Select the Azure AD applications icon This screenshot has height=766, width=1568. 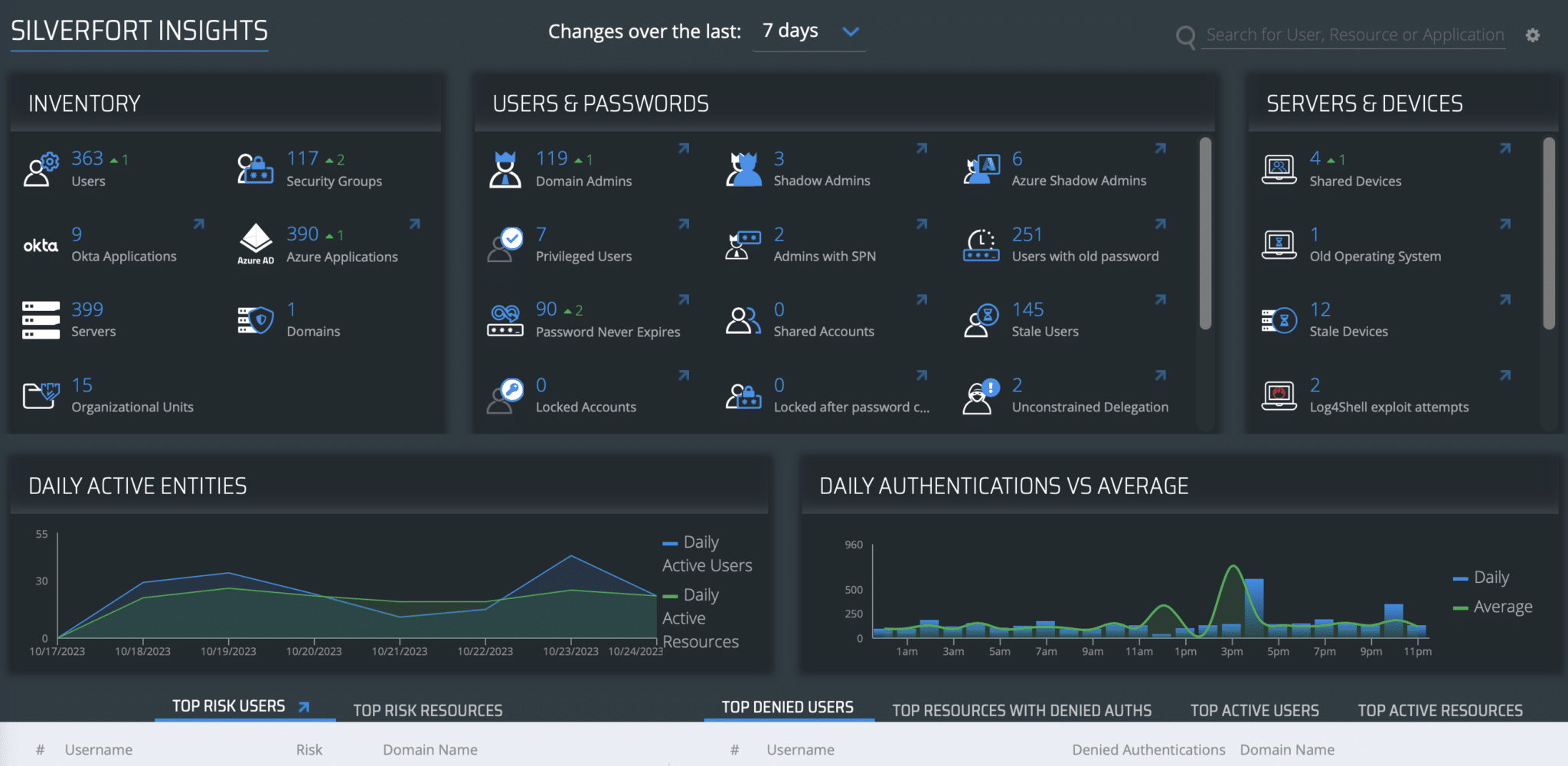pos(256,244)
